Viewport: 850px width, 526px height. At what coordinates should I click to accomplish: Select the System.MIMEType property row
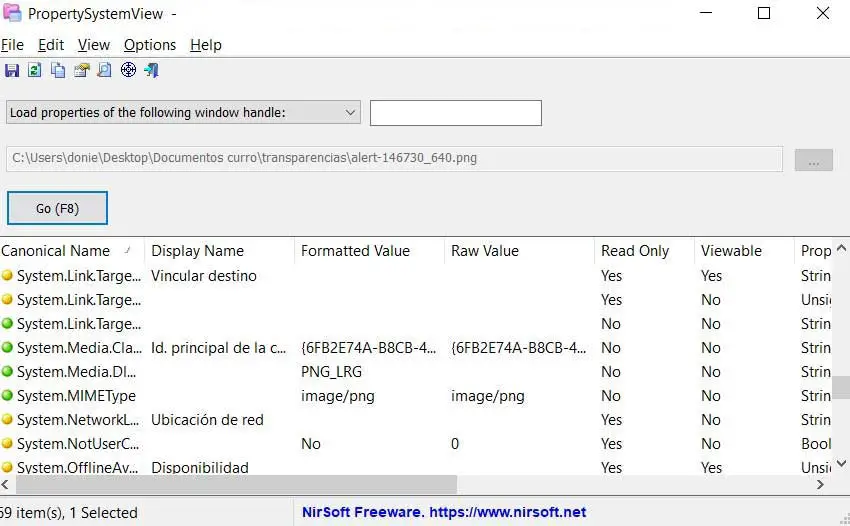tap(76, 396)
